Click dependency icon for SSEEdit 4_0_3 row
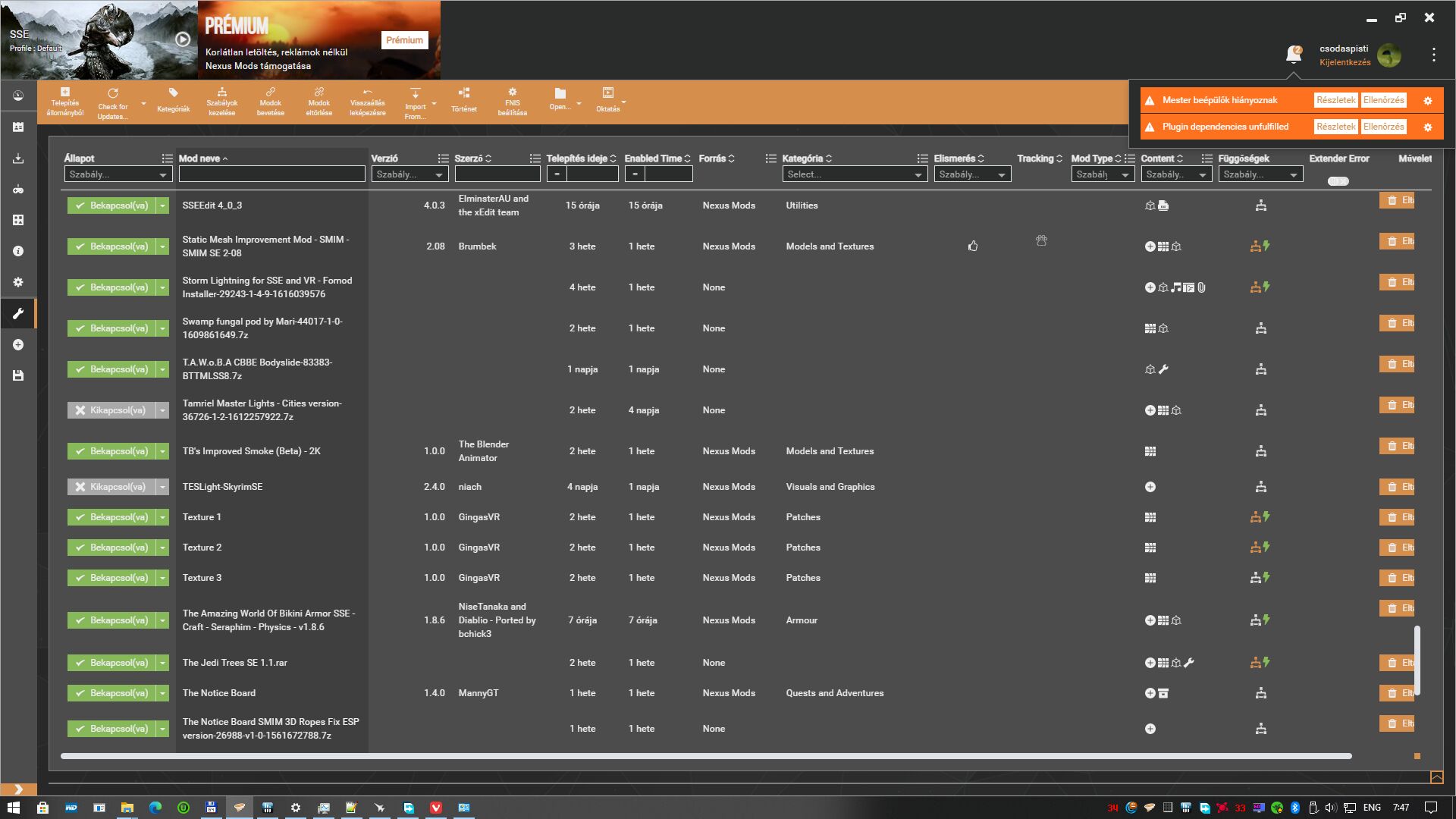Viewport: 1456px width, 819px height. coord(1260,206)
